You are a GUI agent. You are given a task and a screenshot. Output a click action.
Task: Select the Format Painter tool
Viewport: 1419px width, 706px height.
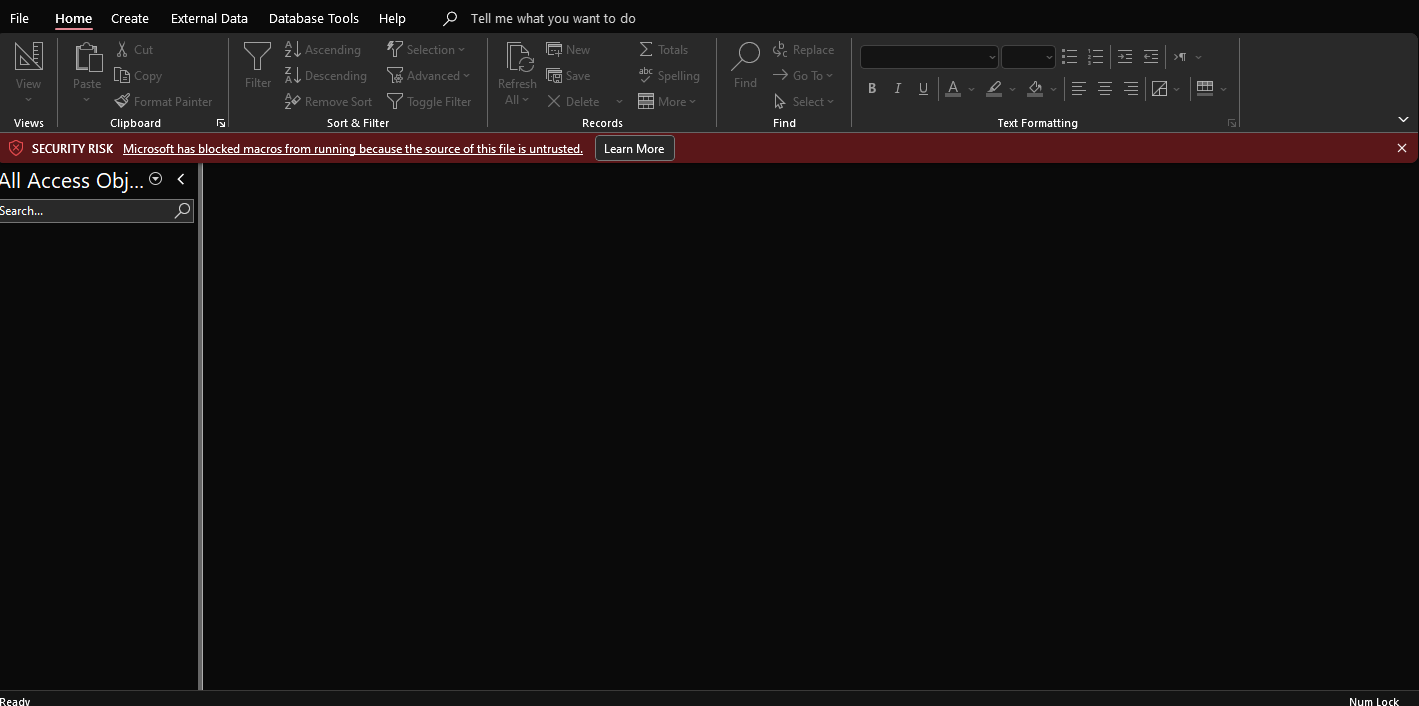[163, 101]
